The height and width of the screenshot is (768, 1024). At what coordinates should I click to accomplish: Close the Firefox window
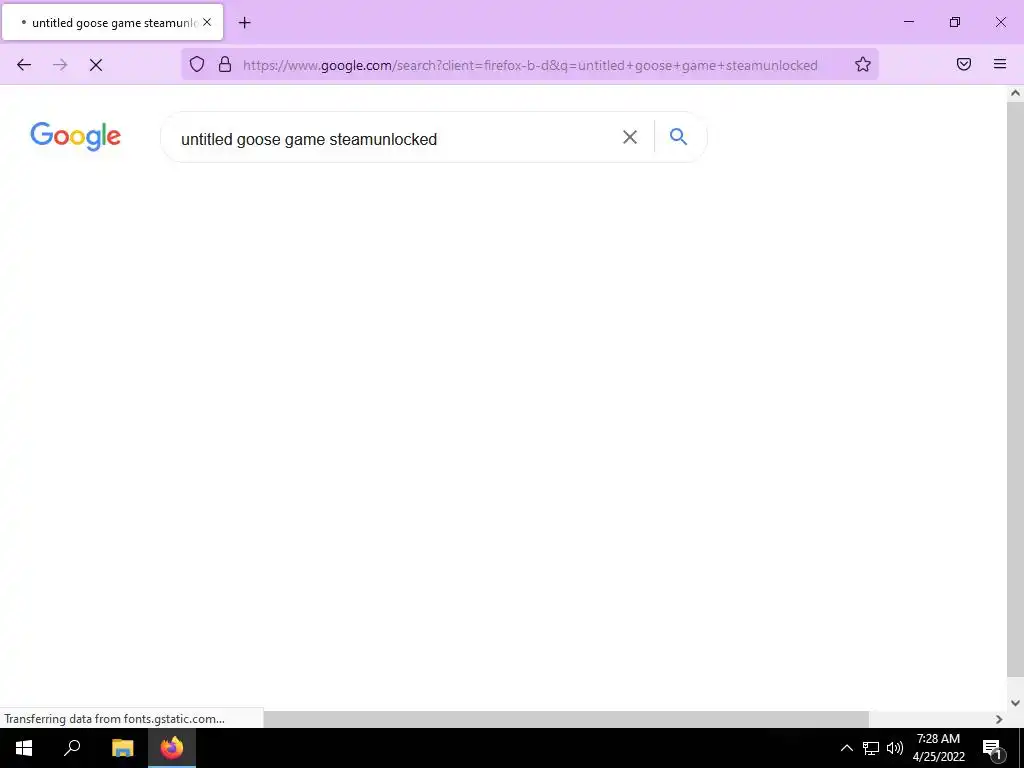[x=1000, y=22]
